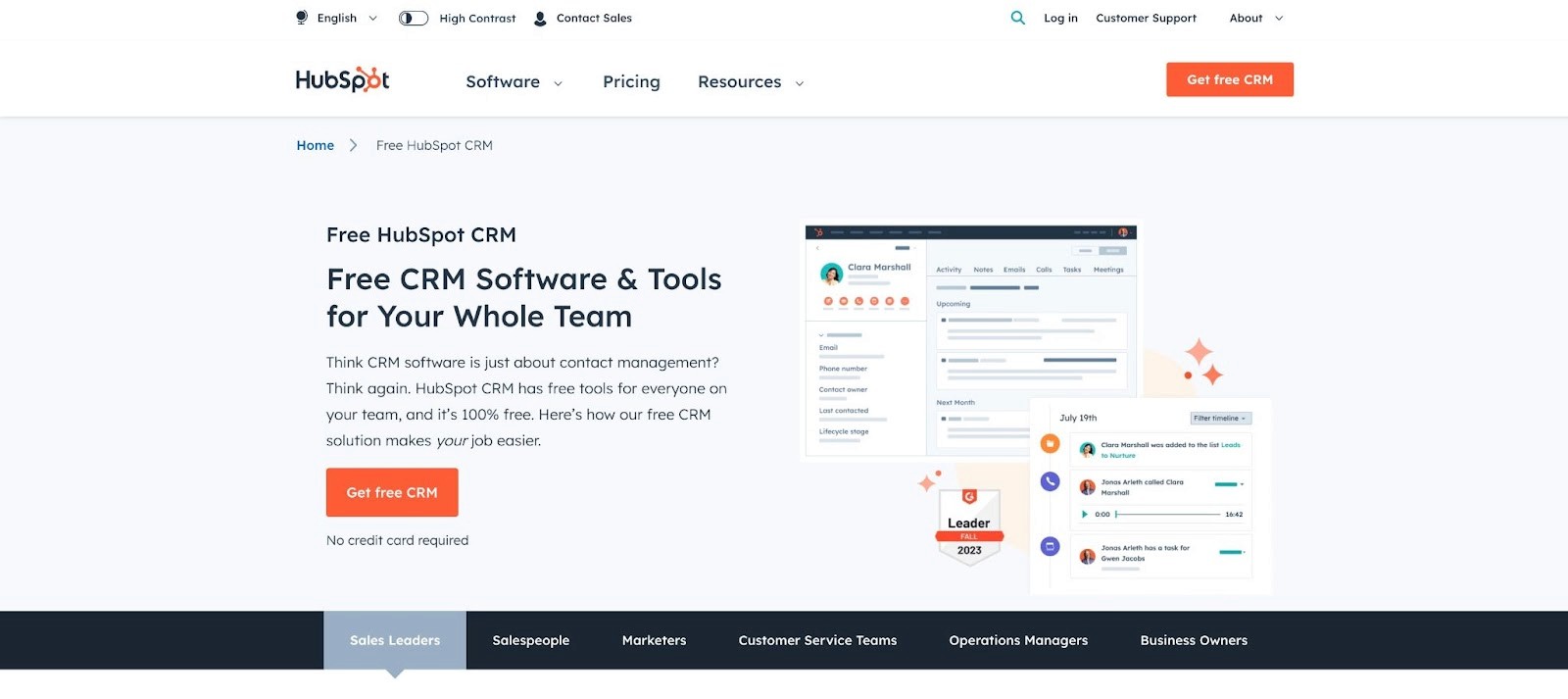1568x699 pixels.
Task: Open Customer Support link
Action: (x=1146, y=18)
